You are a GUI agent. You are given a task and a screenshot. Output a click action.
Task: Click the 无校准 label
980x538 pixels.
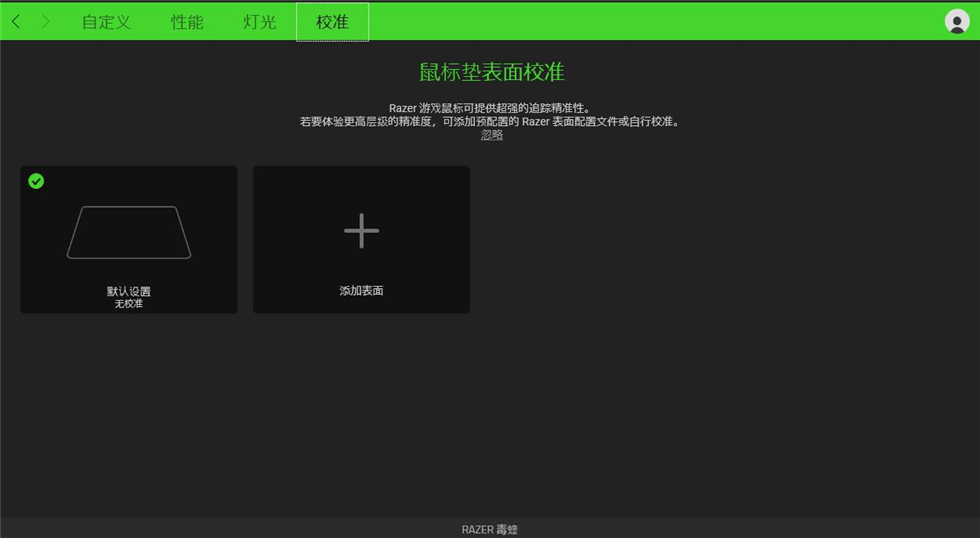point(129,304)
